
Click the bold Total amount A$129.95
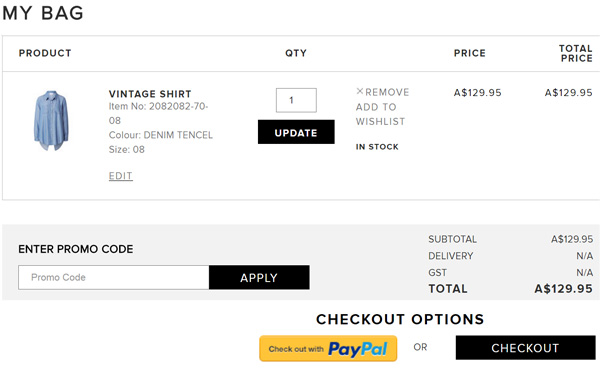(563, 289)
